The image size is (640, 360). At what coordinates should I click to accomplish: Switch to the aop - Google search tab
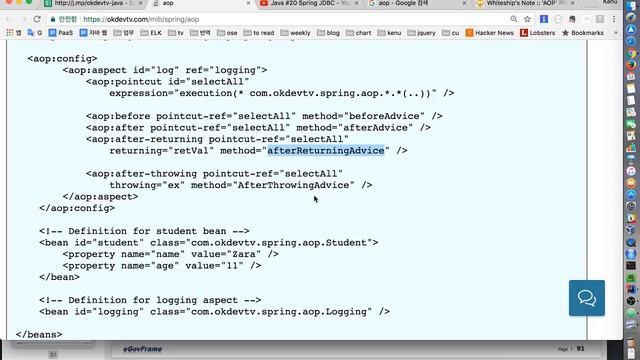(x=417, y=3)
